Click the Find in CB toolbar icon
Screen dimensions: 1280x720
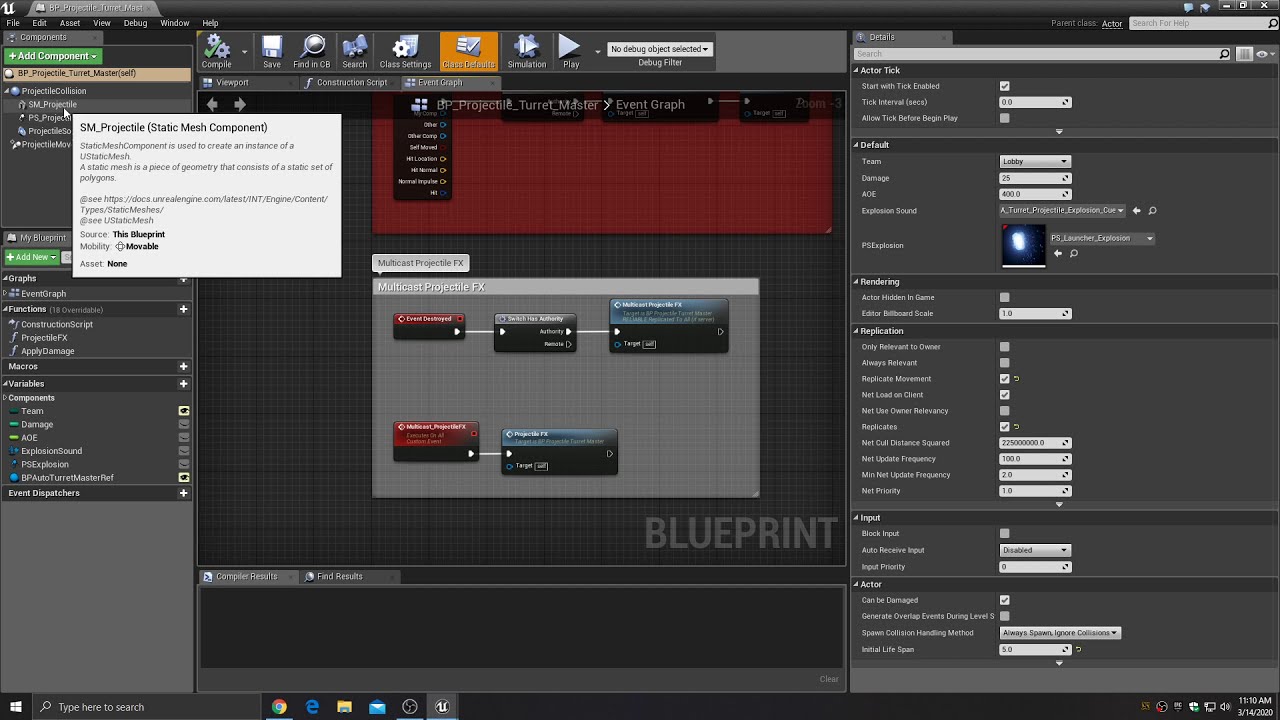point(312,52)
